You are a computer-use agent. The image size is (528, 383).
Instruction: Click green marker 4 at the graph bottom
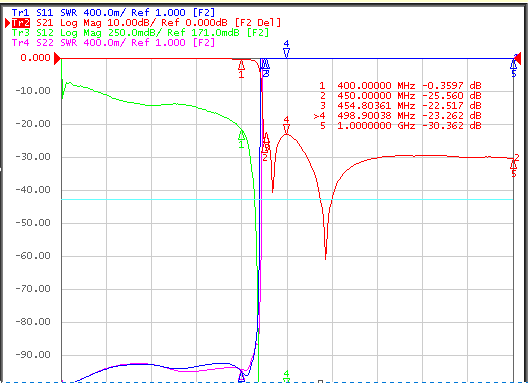[286, 380]
